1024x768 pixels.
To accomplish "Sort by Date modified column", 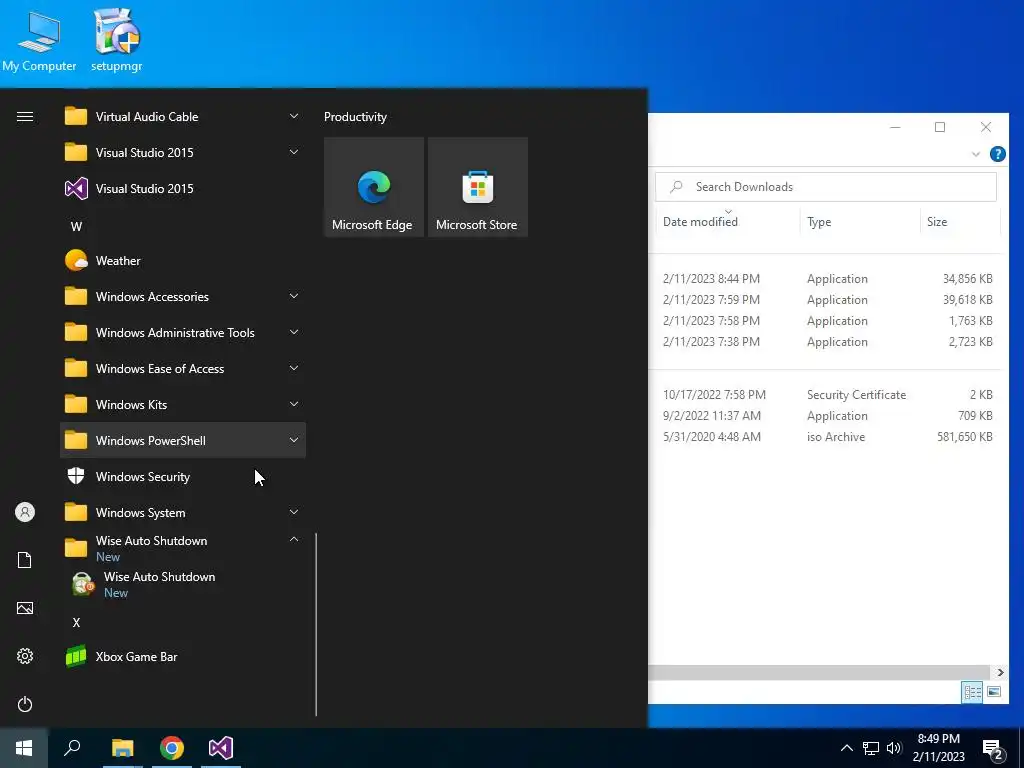I will coord(728,222).
